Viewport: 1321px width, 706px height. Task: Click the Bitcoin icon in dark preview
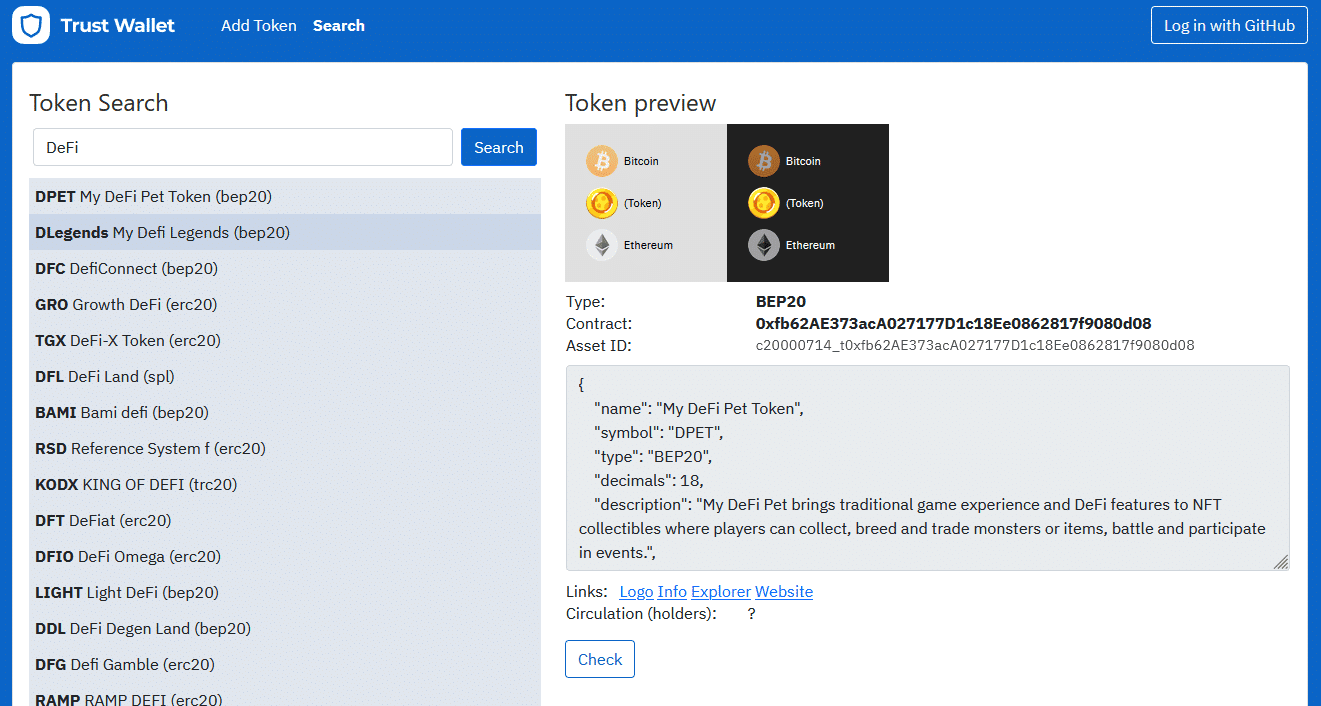coord(764,161)
